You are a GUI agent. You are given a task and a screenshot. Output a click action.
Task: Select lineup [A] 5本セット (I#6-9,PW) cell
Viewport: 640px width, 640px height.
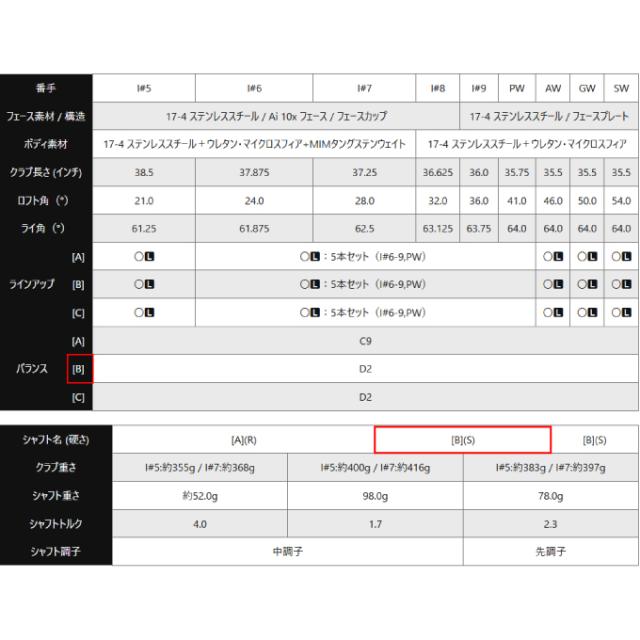tap(365, 257)
